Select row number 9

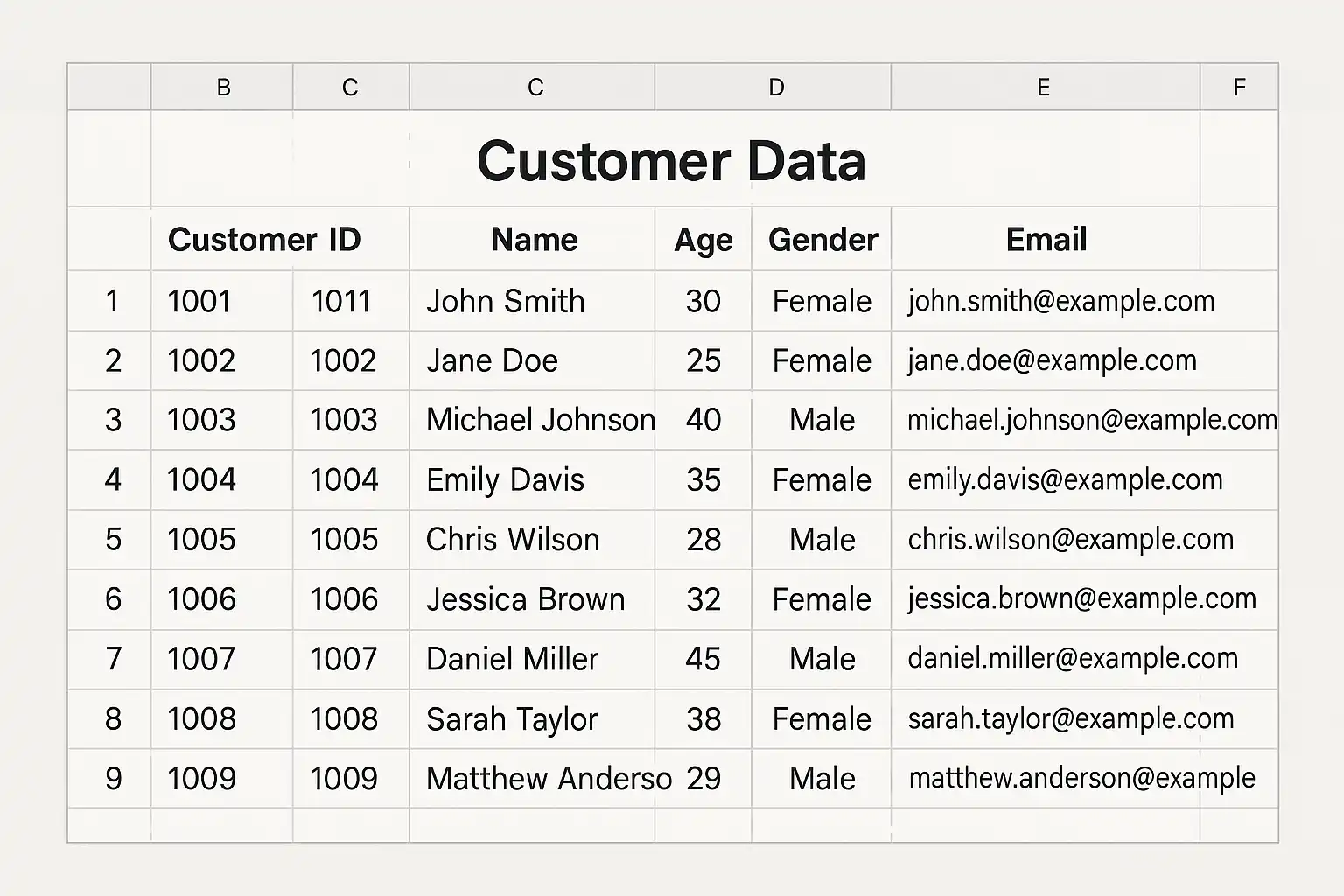point(113,778)
